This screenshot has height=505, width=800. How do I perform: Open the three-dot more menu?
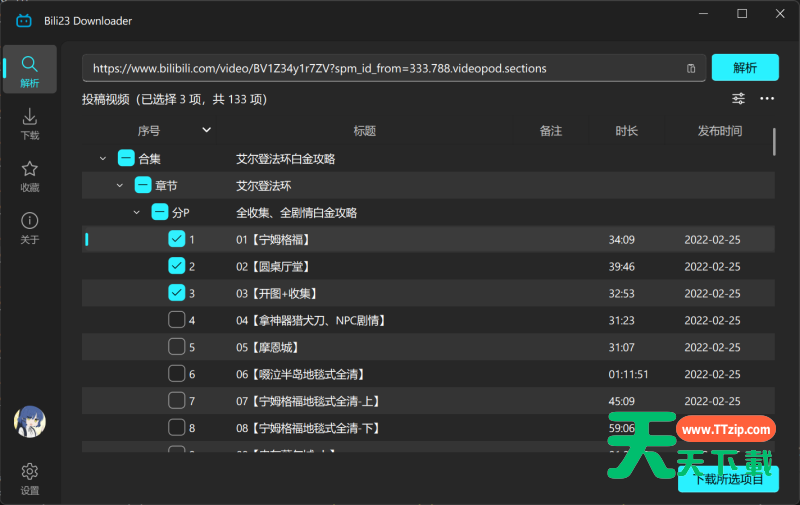(767, 98)
